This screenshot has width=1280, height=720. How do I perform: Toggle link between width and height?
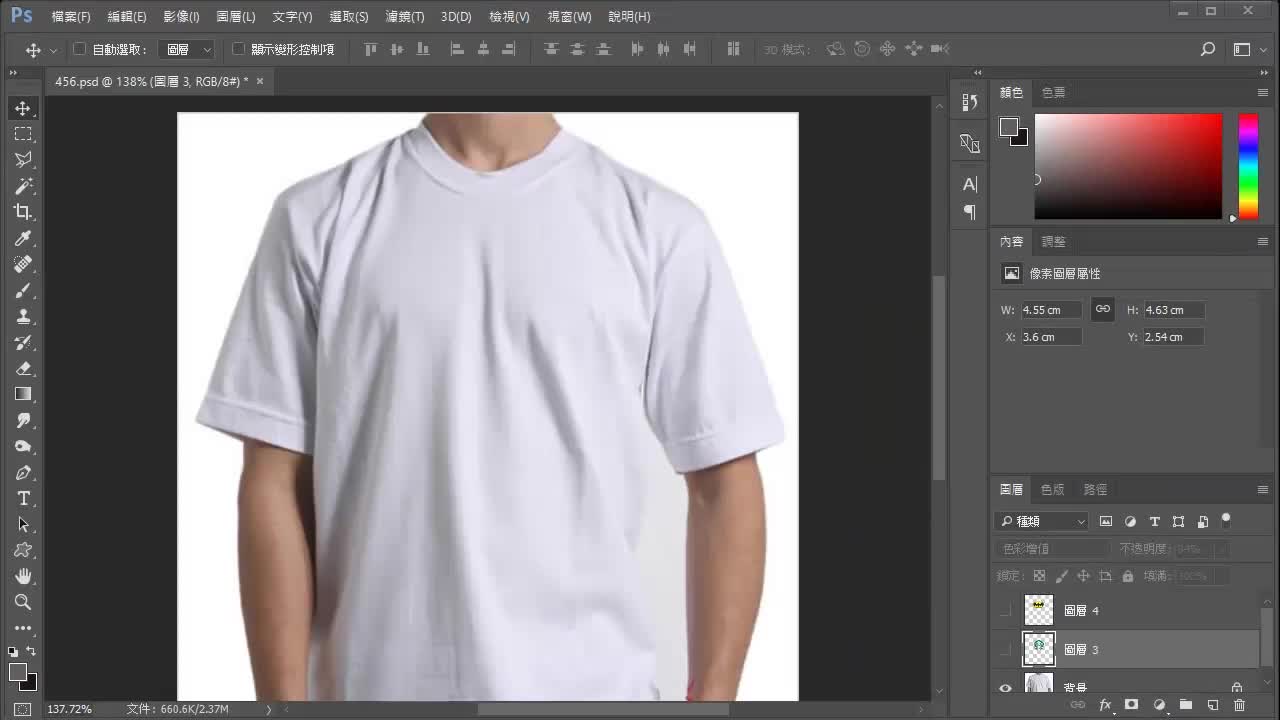(x=1102, y=310)
